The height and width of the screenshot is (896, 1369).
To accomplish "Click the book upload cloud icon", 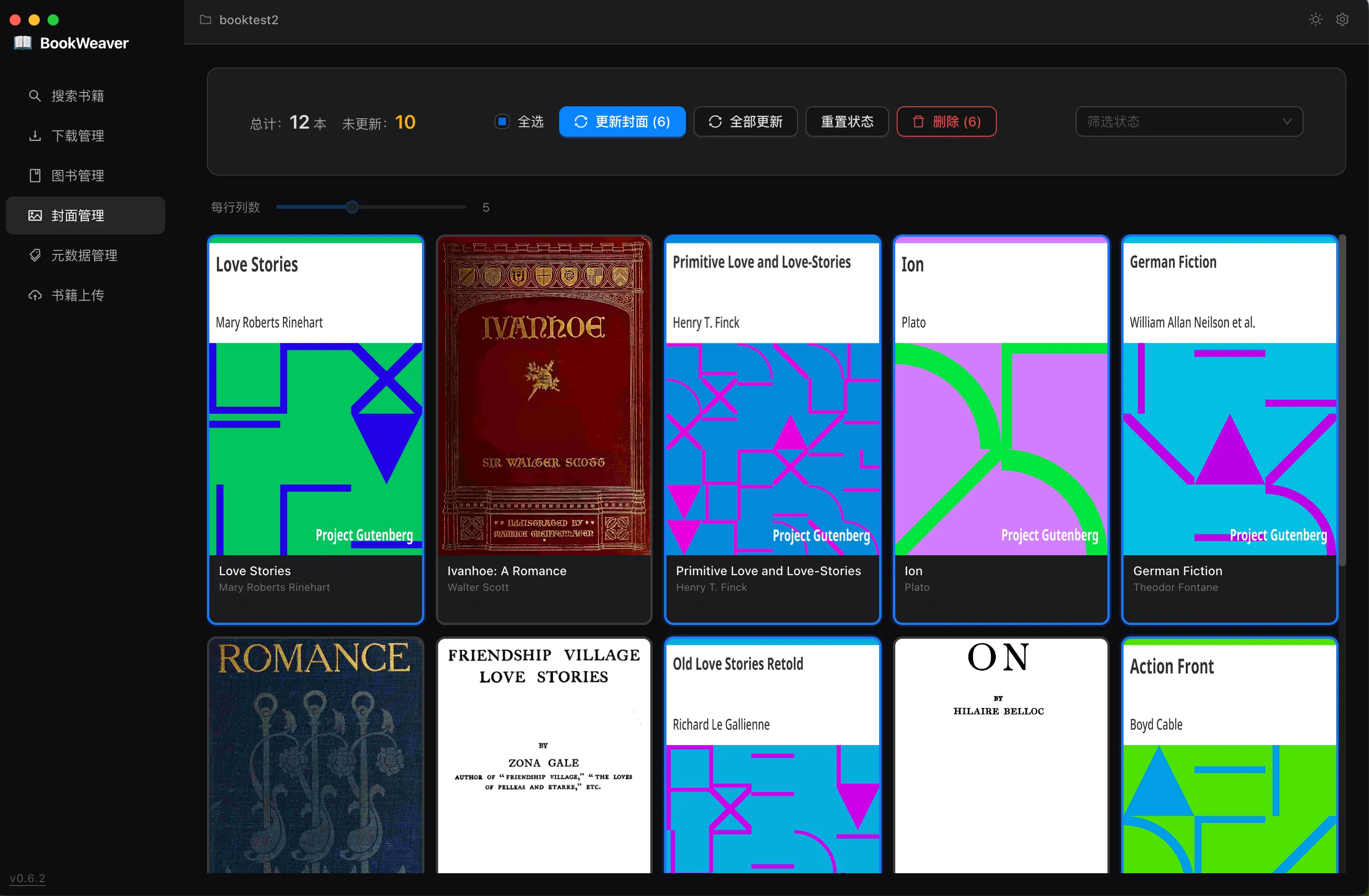I will tap(35, 295).
